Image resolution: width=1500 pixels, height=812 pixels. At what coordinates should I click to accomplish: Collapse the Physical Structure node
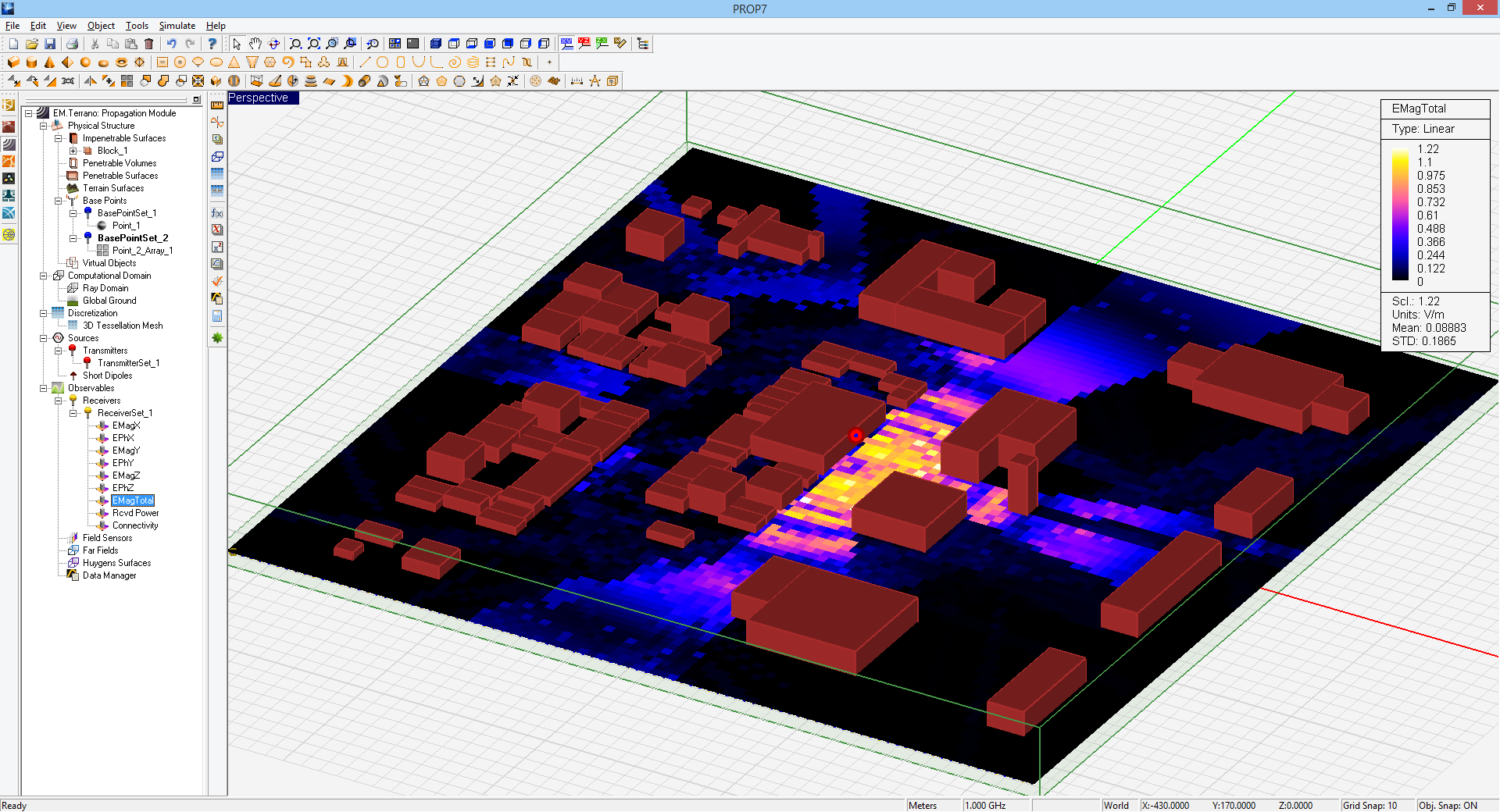point(44,126)
